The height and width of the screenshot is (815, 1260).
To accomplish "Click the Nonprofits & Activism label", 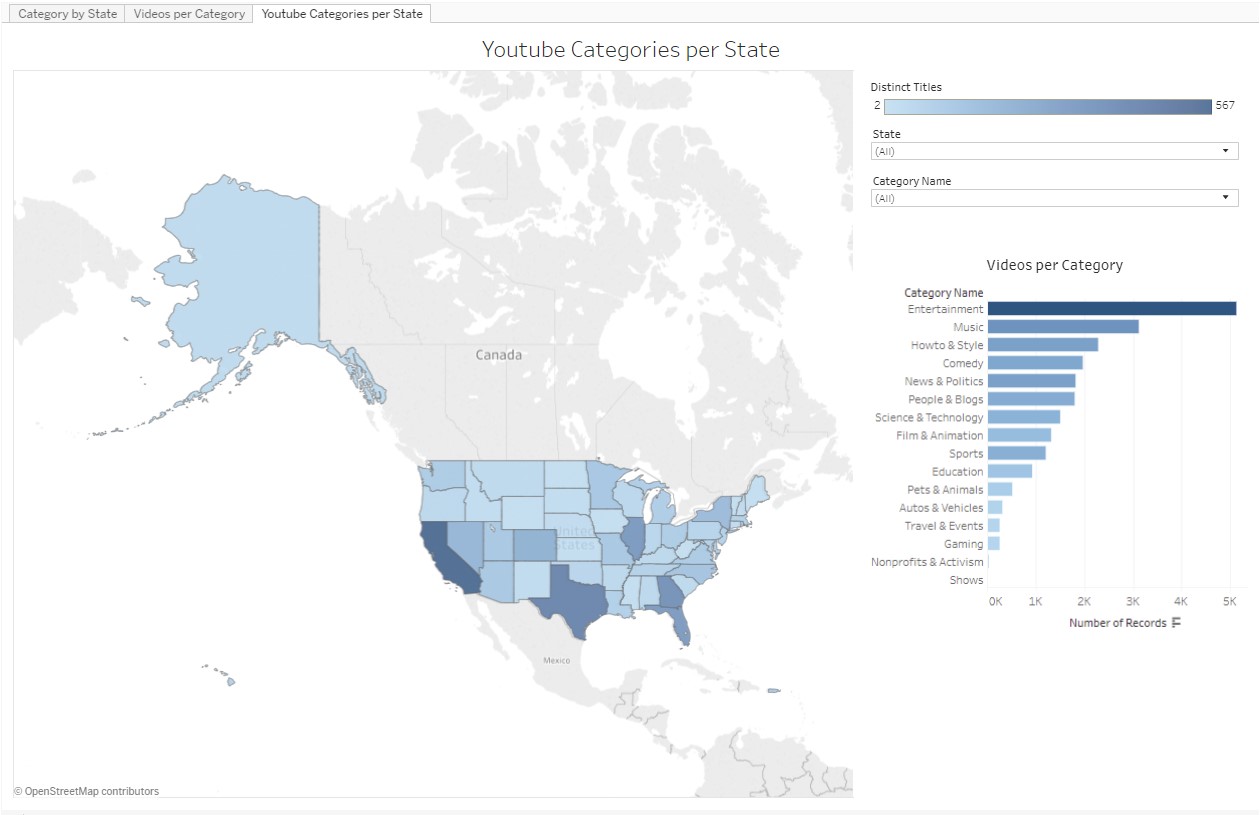I will [x=927, y=562].
